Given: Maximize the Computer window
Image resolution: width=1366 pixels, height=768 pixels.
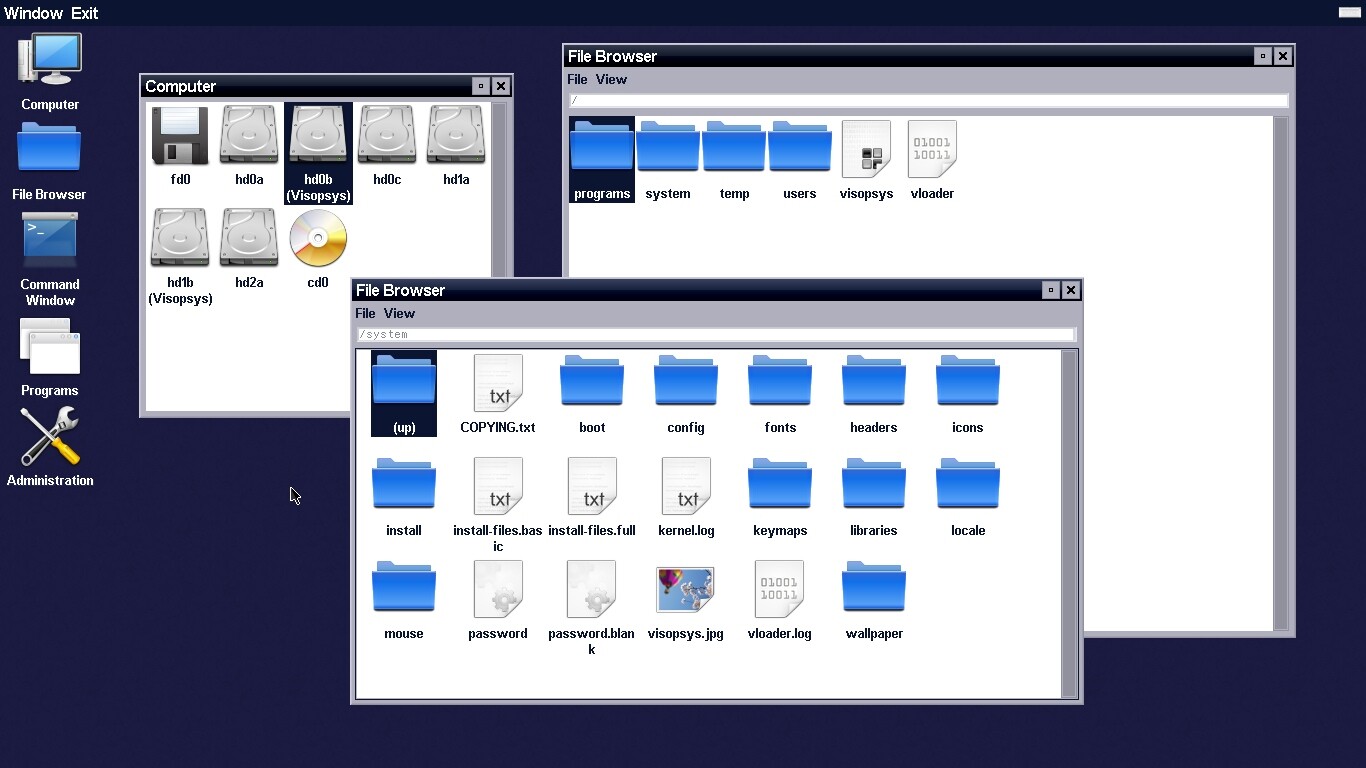Looking at the screenshot, I should (x=481, y=86).
